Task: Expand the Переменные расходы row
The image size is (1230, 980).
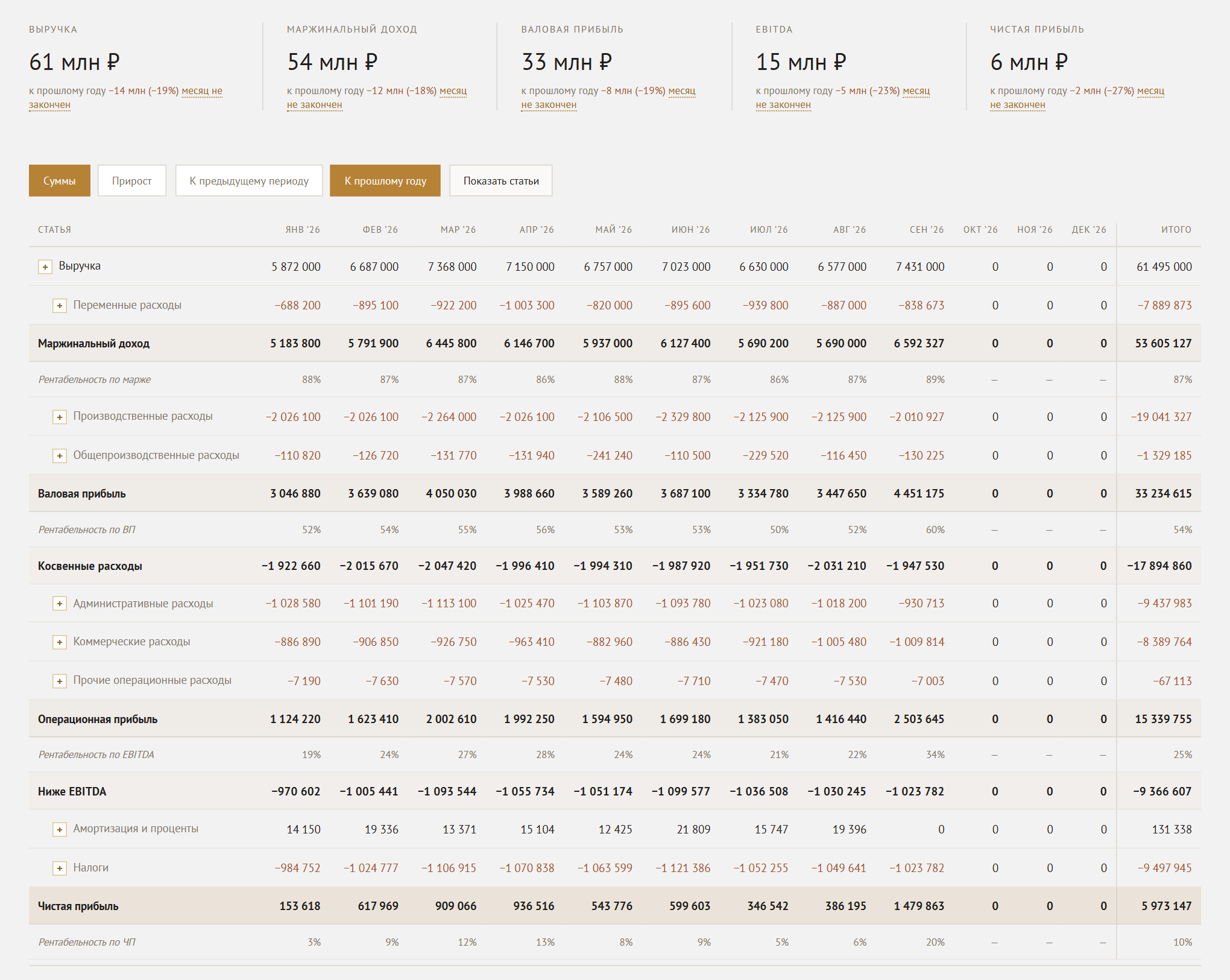Action: point(60,306)
